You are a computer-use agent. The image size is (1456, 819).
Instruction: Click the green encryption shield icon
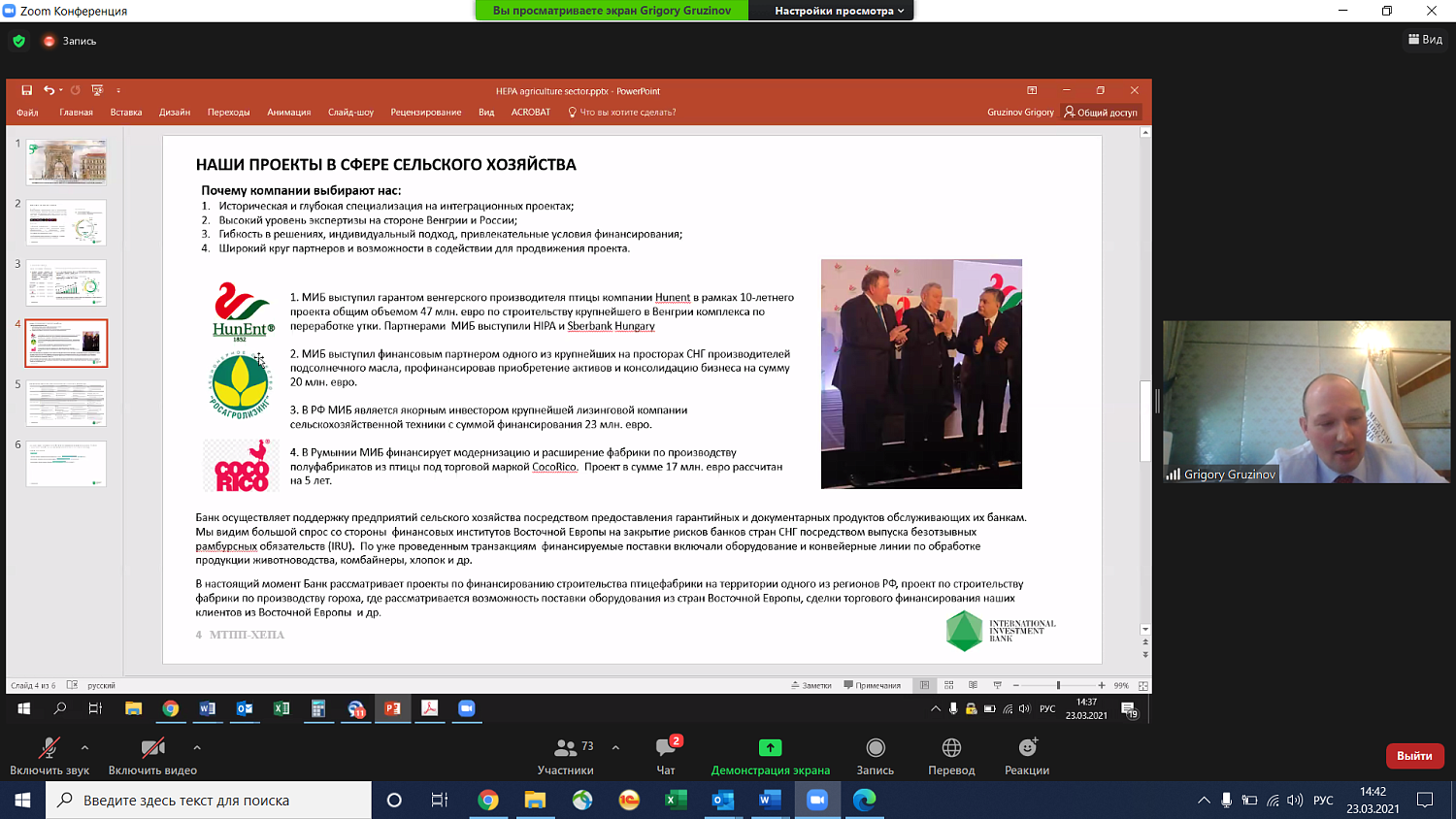coord(18,41)
